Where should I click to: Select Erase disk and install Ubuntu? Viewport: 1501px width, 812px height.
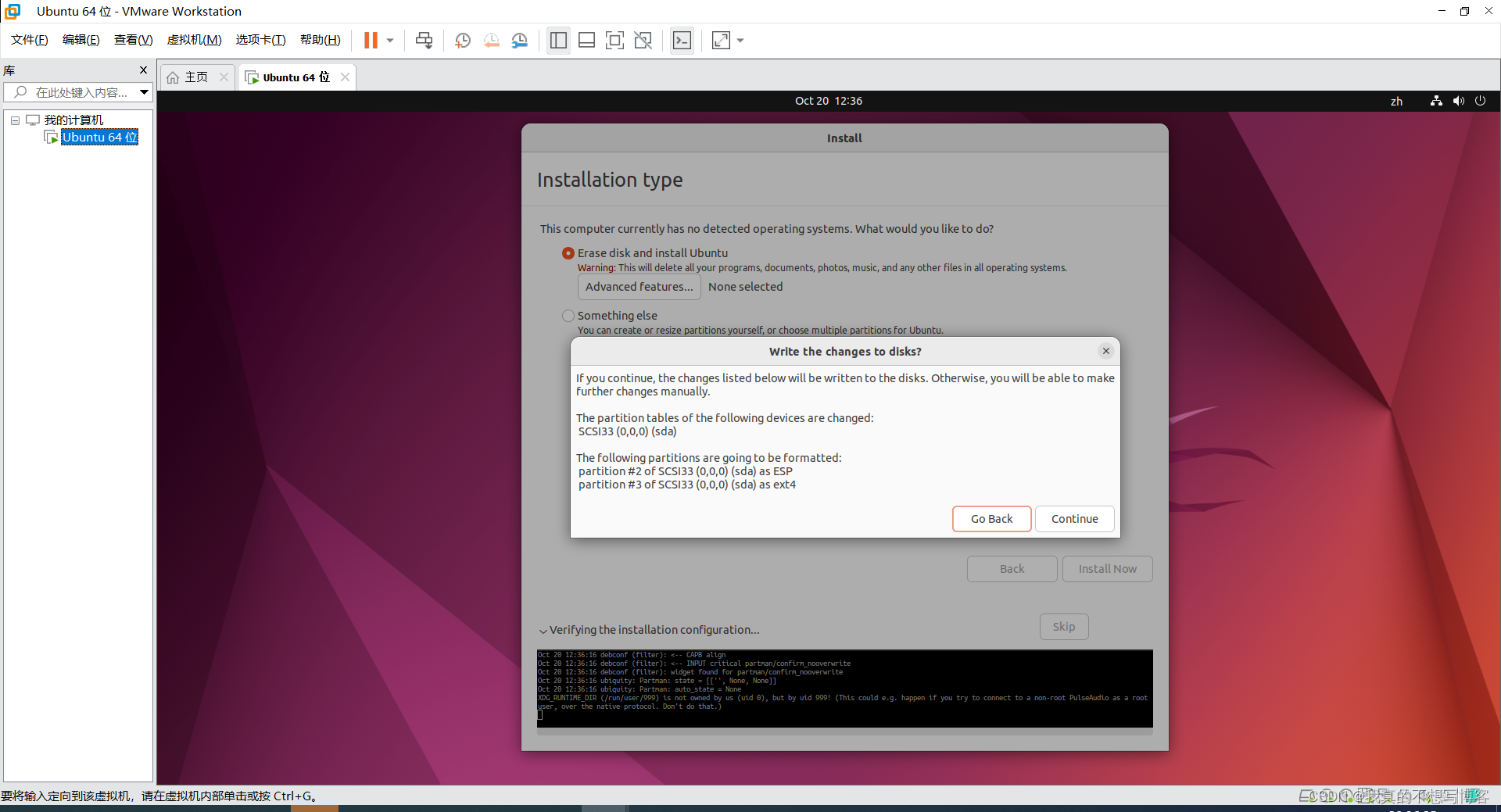pyautogui.click(x=568, y=253)
